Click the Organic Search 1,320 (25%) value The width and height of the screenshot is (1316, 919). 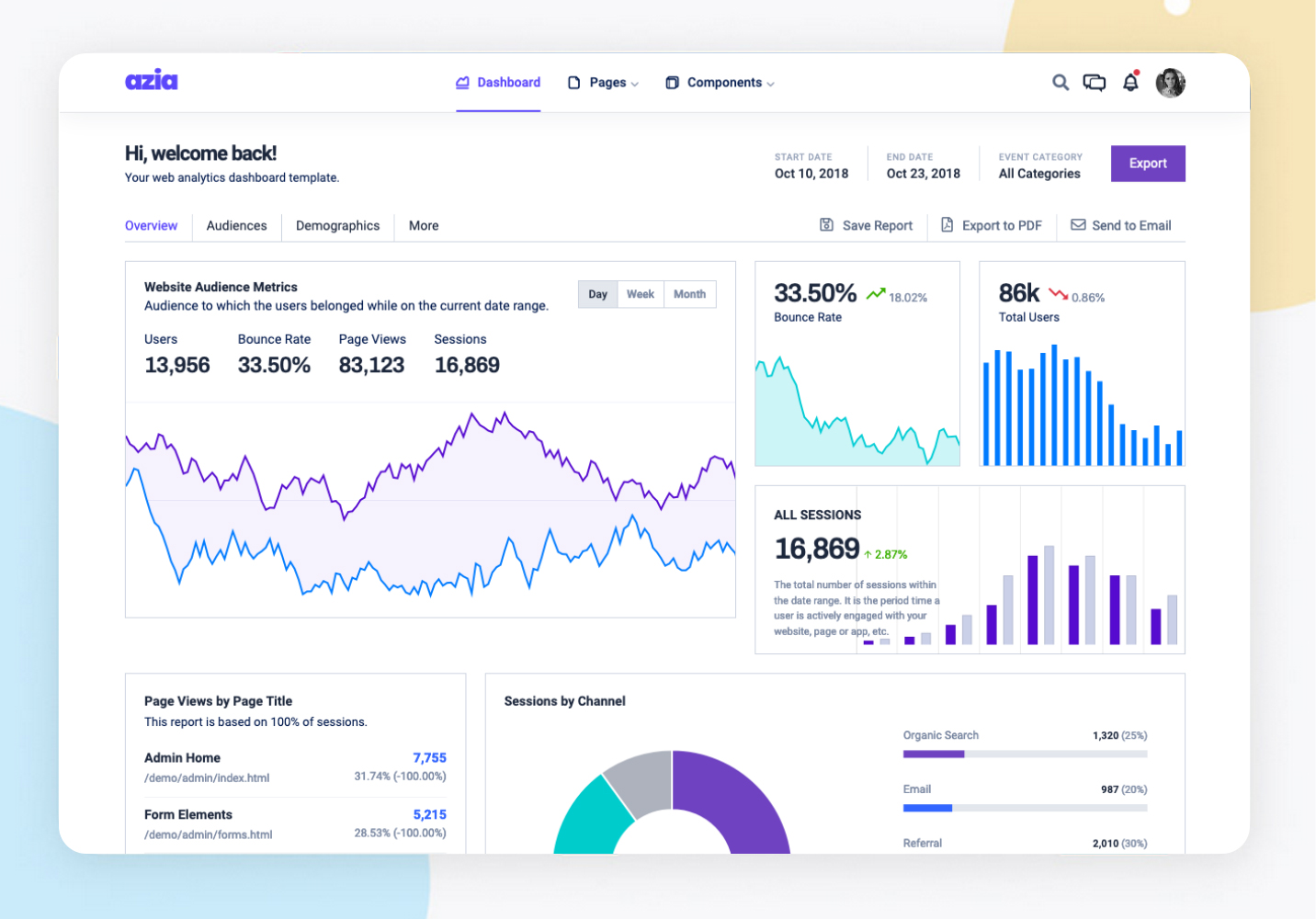coord(1120,735)
